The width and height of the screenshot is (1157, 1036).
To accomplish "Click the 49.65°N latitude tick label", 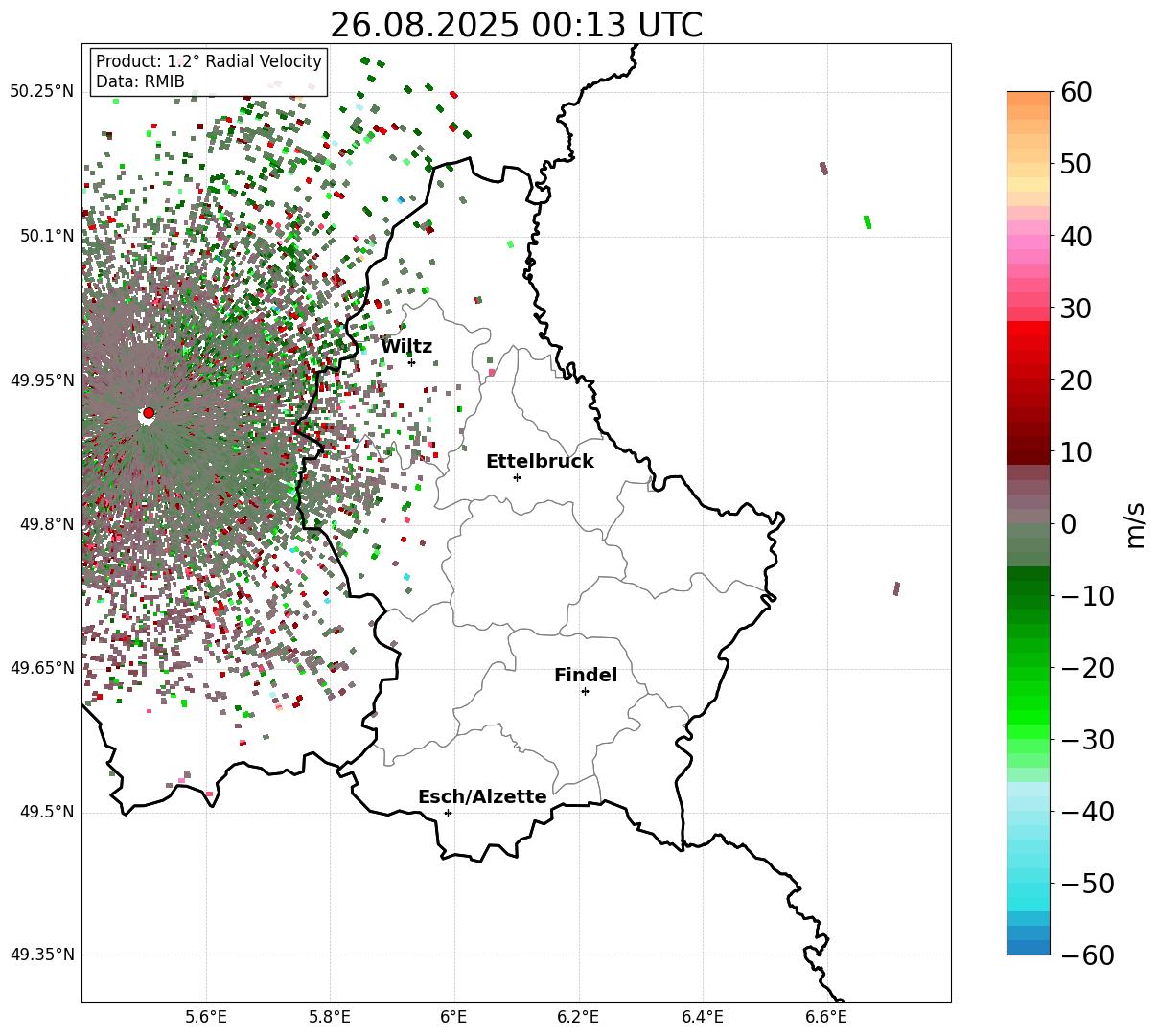I will [x=42, y=668].
